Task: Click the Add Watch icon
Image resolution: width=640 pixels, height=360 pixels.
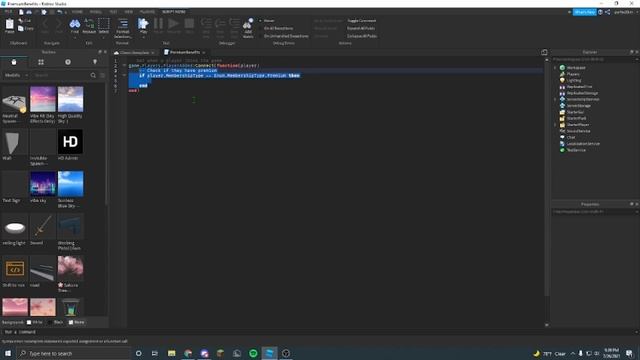Action: [248, 24]
